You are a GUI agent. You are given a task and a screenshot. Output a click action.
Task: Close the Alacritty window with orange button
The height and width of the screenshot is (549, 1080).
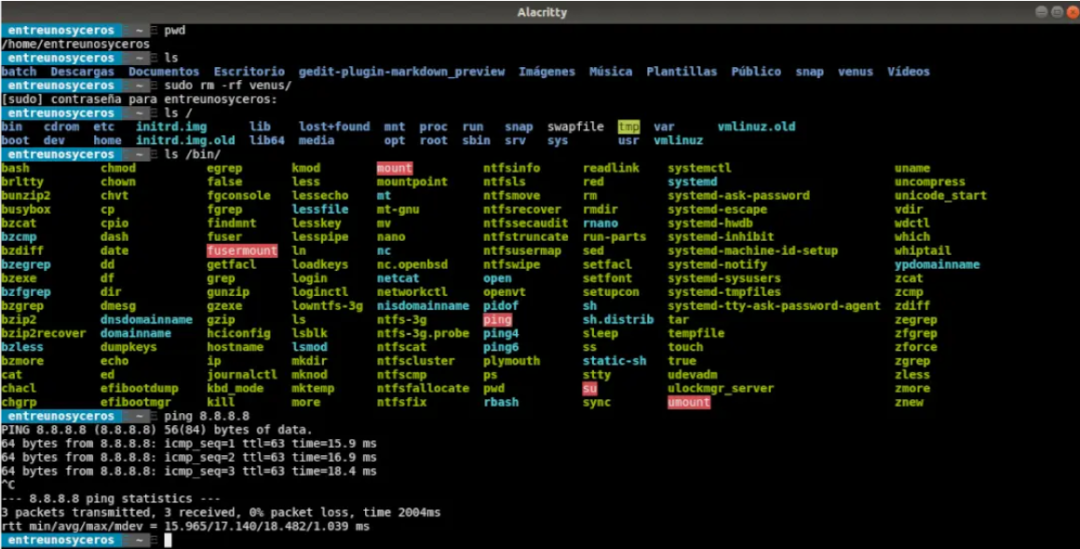click(x=1070, y=12)
